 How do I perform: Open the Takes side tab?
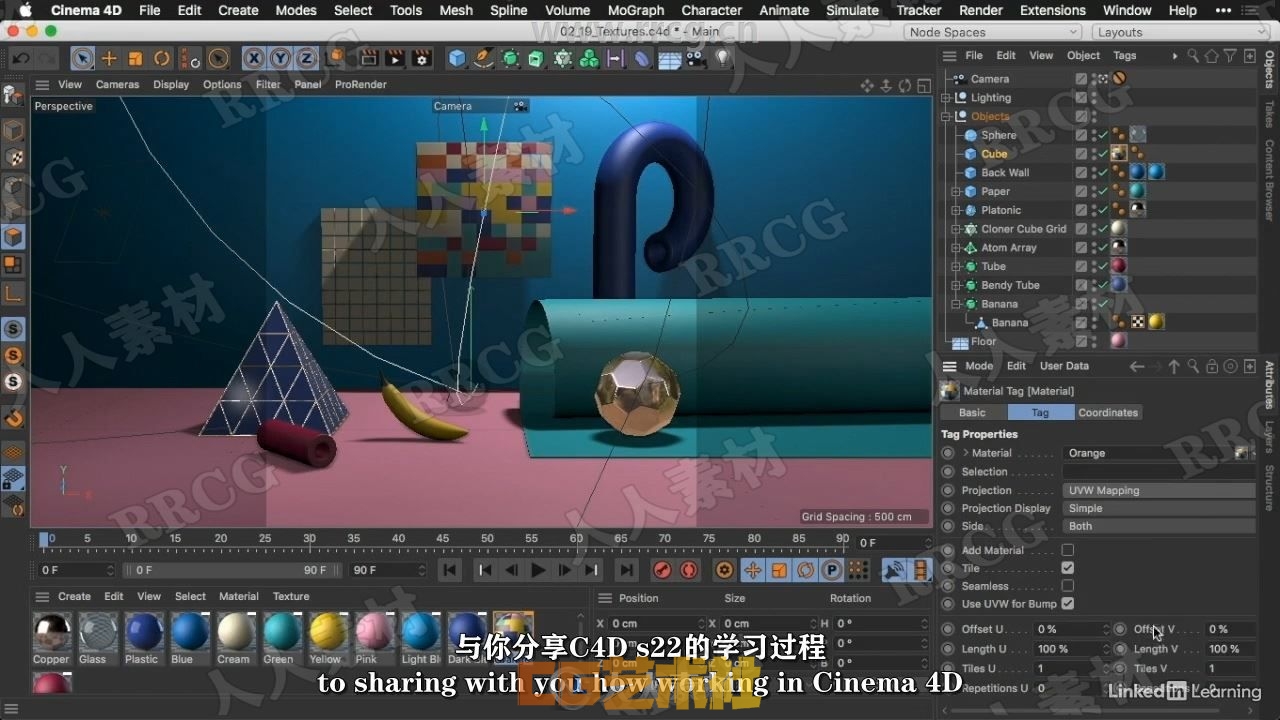pos(1269,115)
